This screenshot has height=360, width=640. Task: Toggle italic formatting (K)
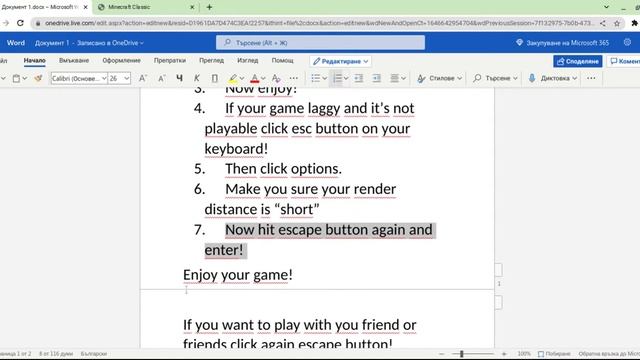click(x=197, y=78)
